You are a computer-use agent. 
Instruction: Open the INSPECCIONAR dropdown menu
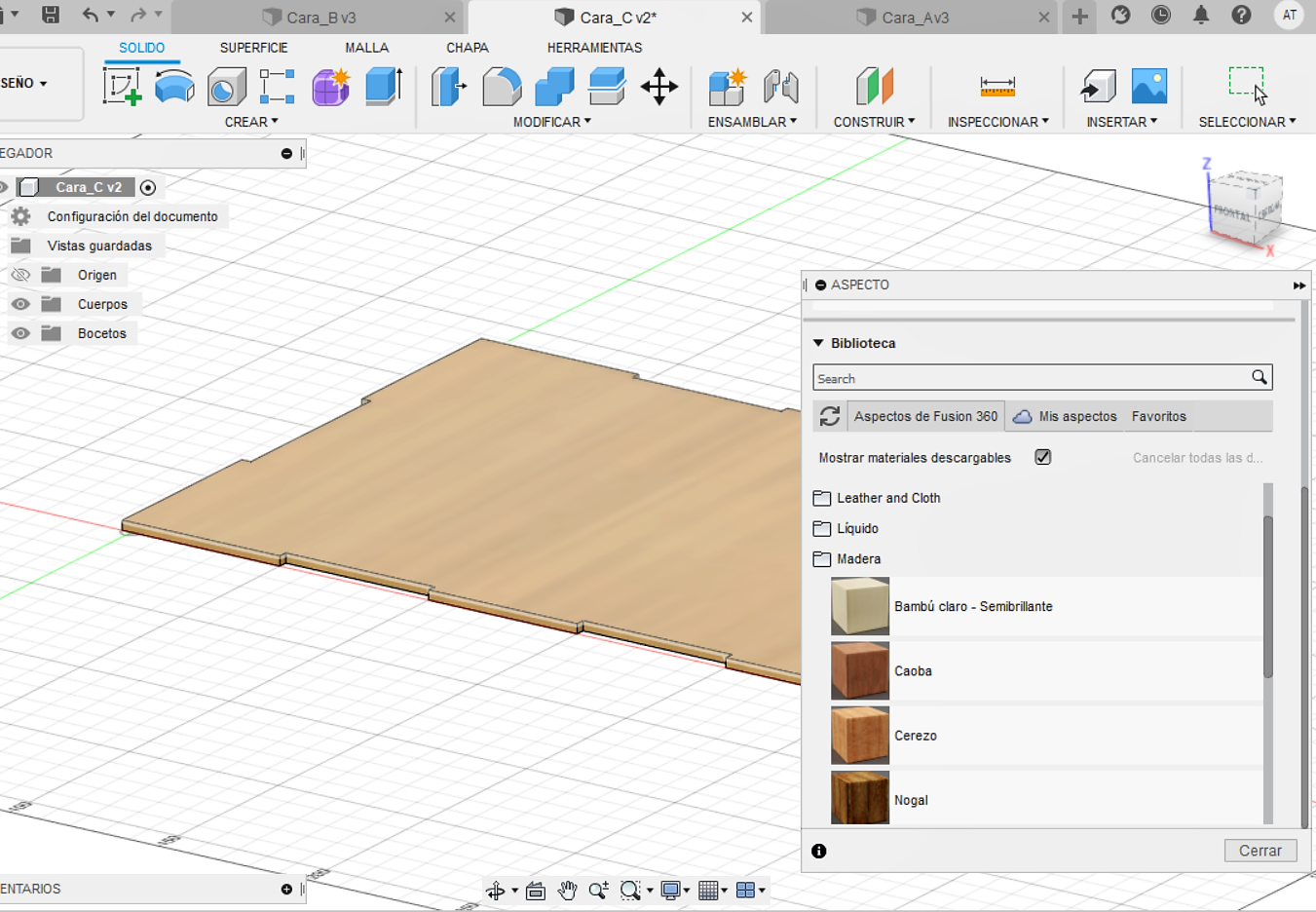click(998, 122)
